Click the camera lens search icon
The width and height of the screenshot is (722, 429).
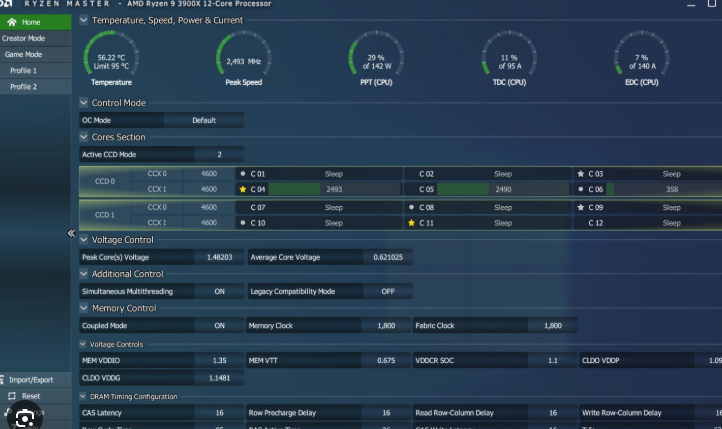click(x=24, y=418)
